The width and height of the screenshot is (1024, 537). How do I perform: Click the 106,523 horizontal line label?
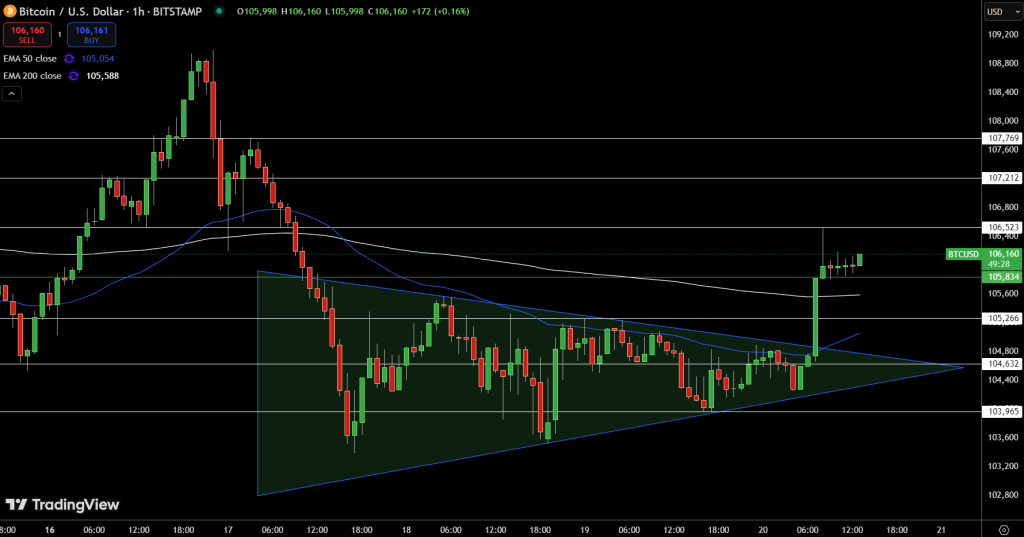tap(1003, 227)
